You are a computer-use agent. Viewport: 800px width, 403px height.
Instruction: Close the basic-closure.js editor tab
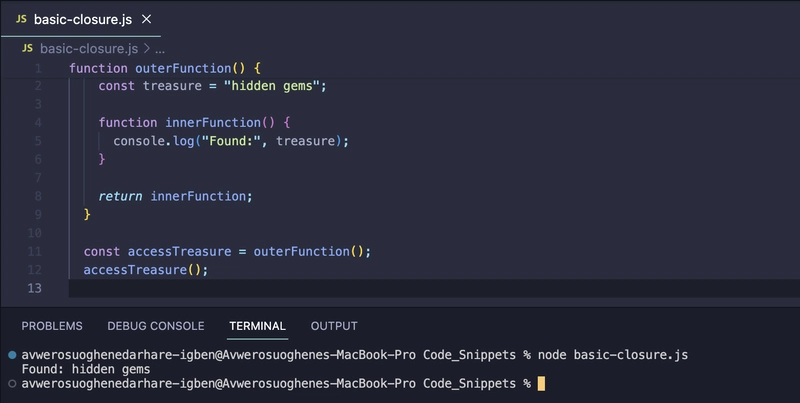pos(145,19)
